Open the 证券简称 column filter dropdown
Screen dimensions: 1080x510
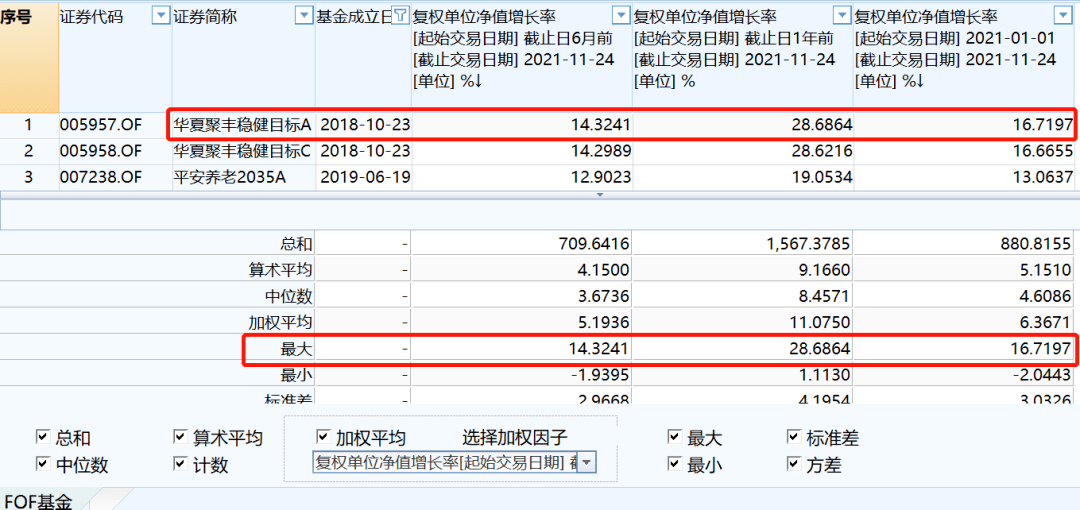click(304, 17)
